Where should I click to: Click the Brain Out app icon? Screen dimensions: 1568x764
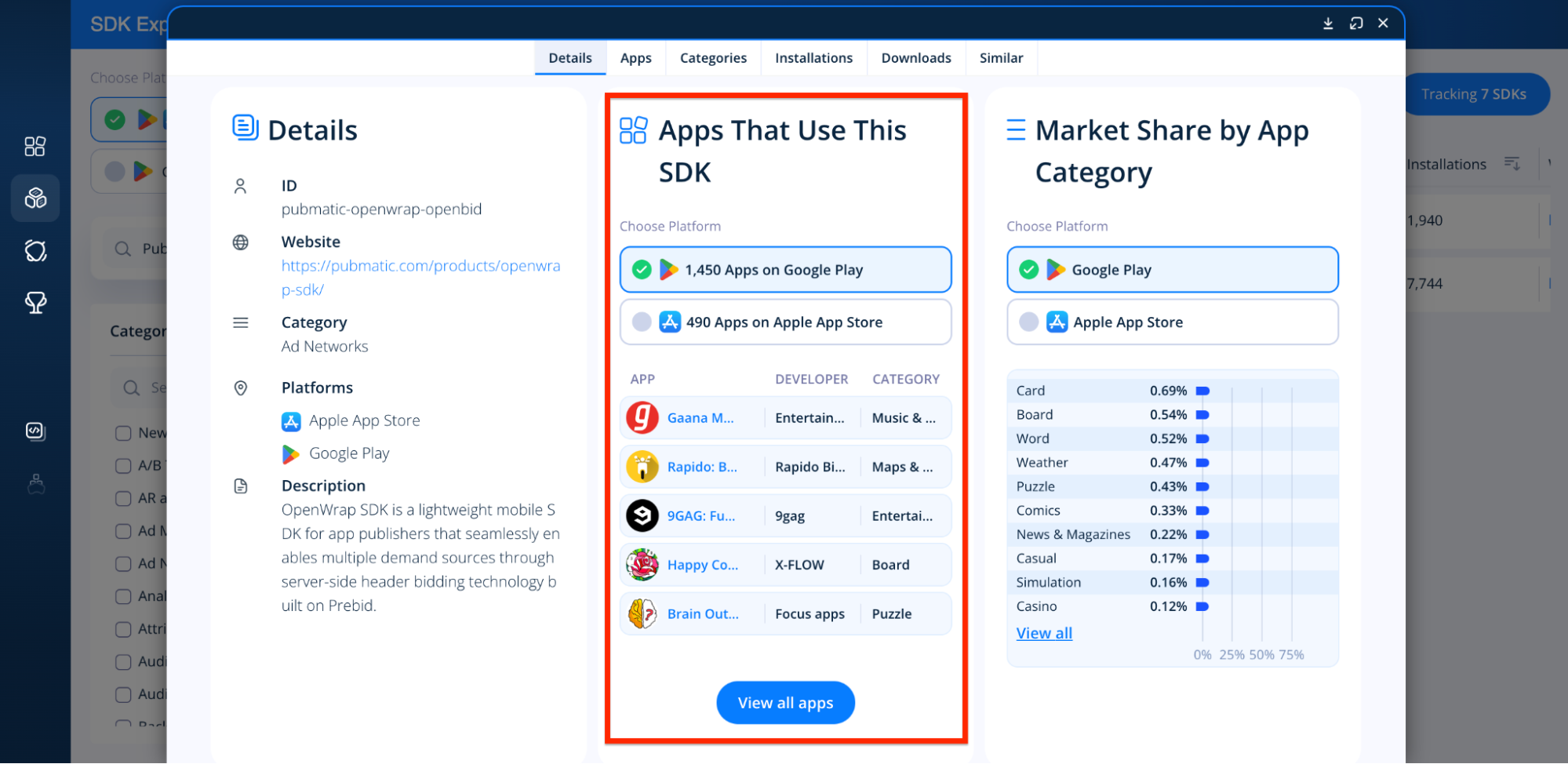tap(642, 613)
